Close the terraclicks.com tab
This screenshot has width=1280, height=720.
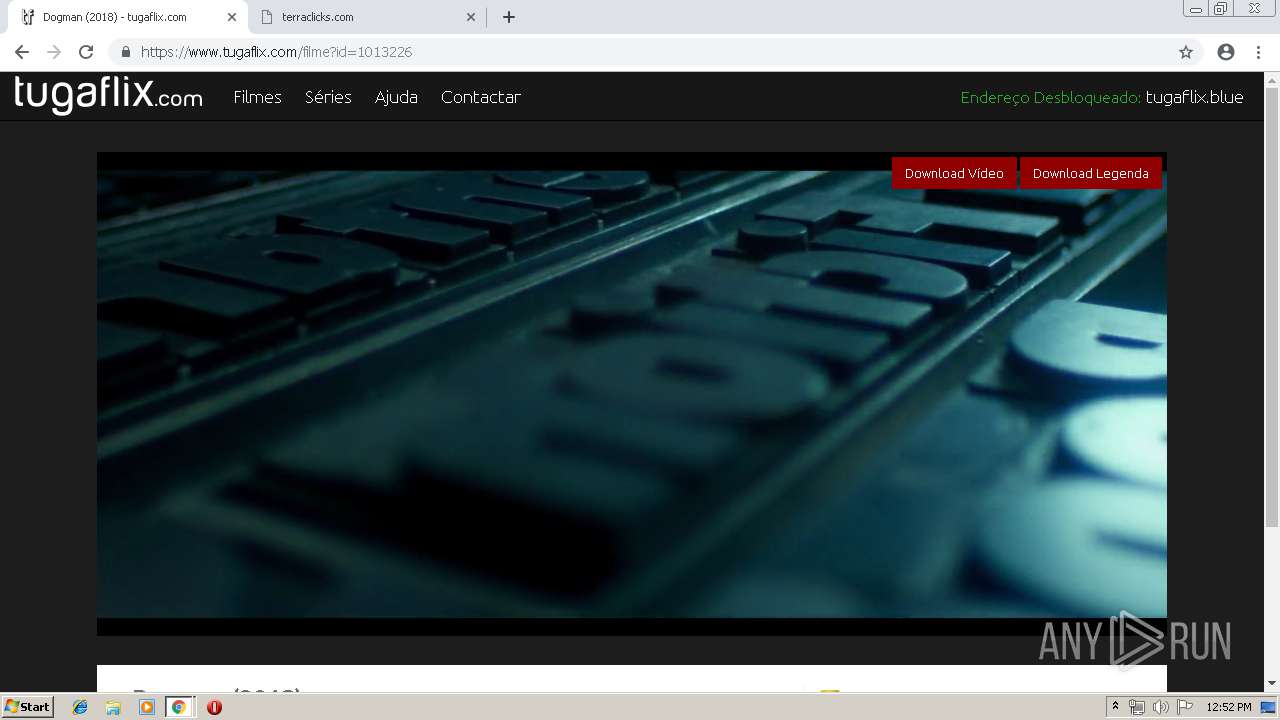point(471,17)
